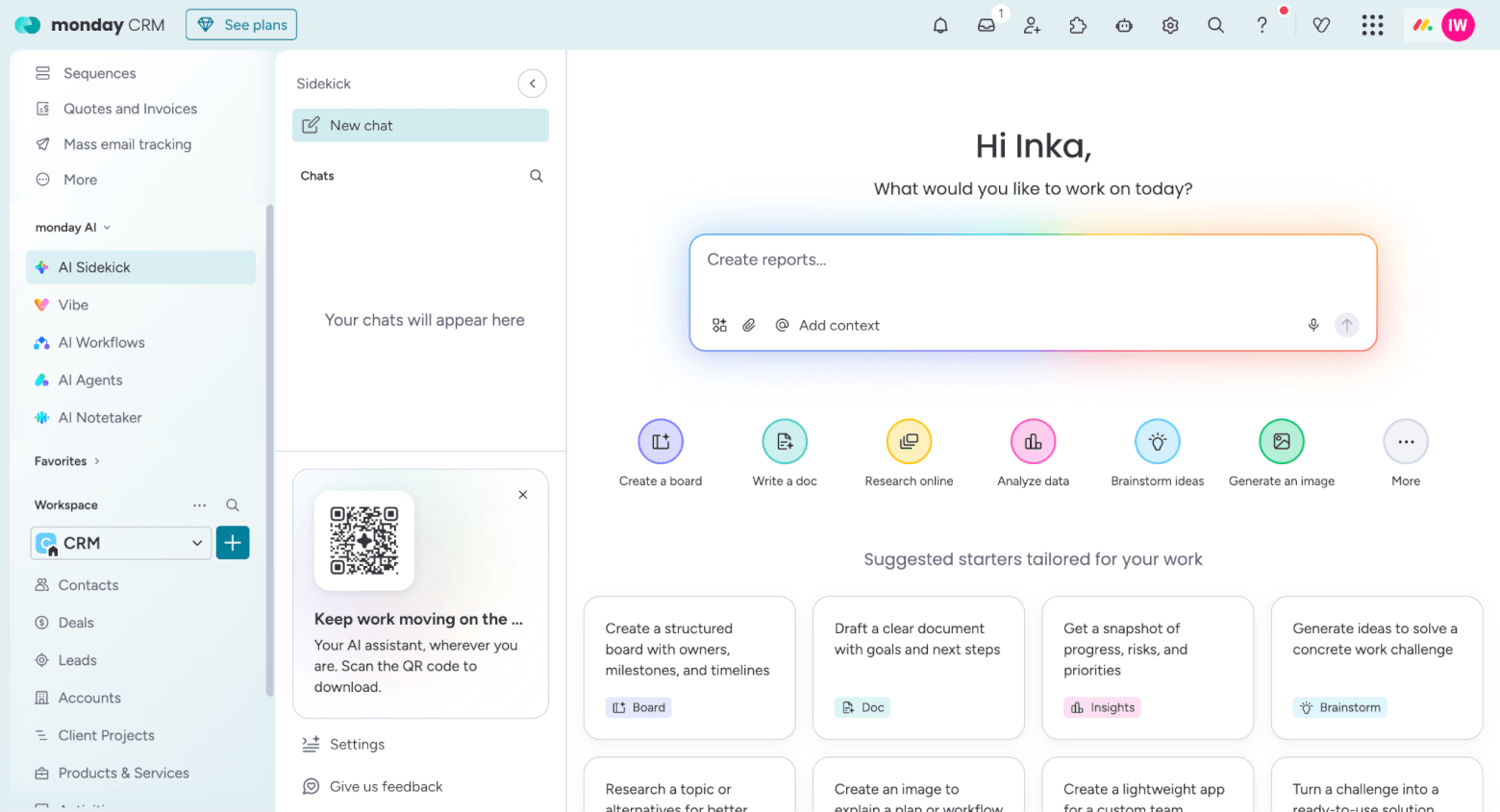Click the search magnifier in top bar

(x=1215, y=26)
